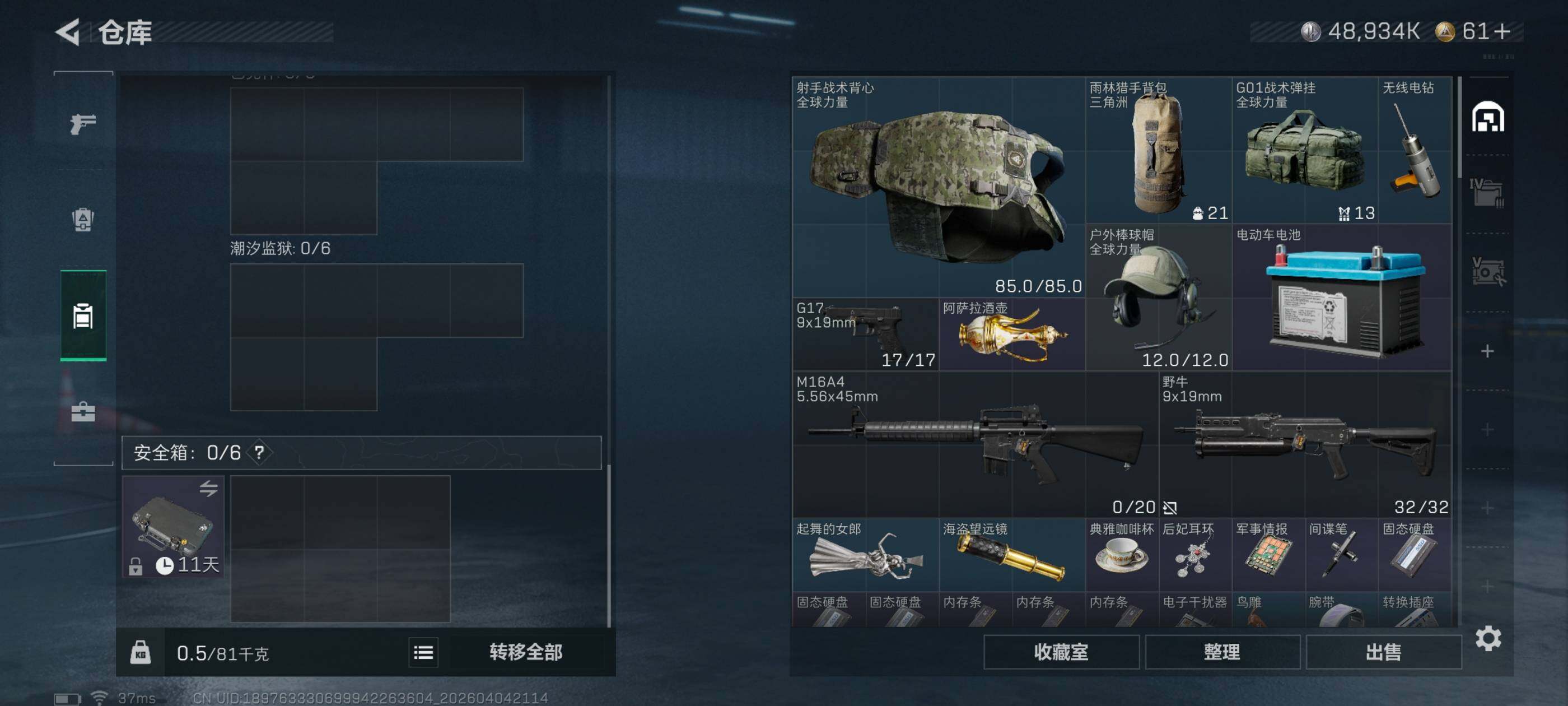Select the chest rig container sidebar tab
Image resolution: width=1568 pixels, height=706 pixels.
coord(83,315)
